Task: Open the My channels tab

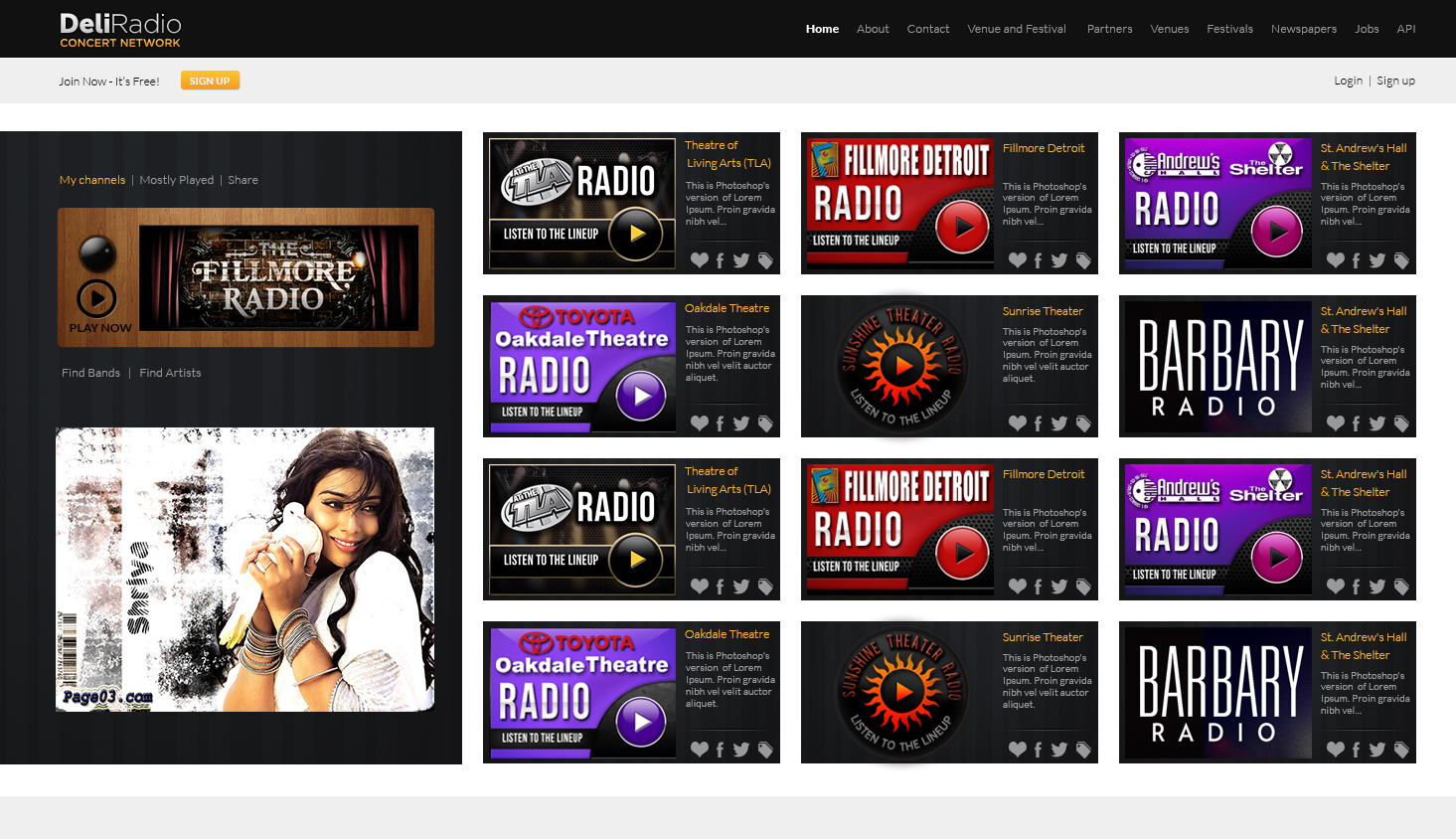Action: coord(91,179)
